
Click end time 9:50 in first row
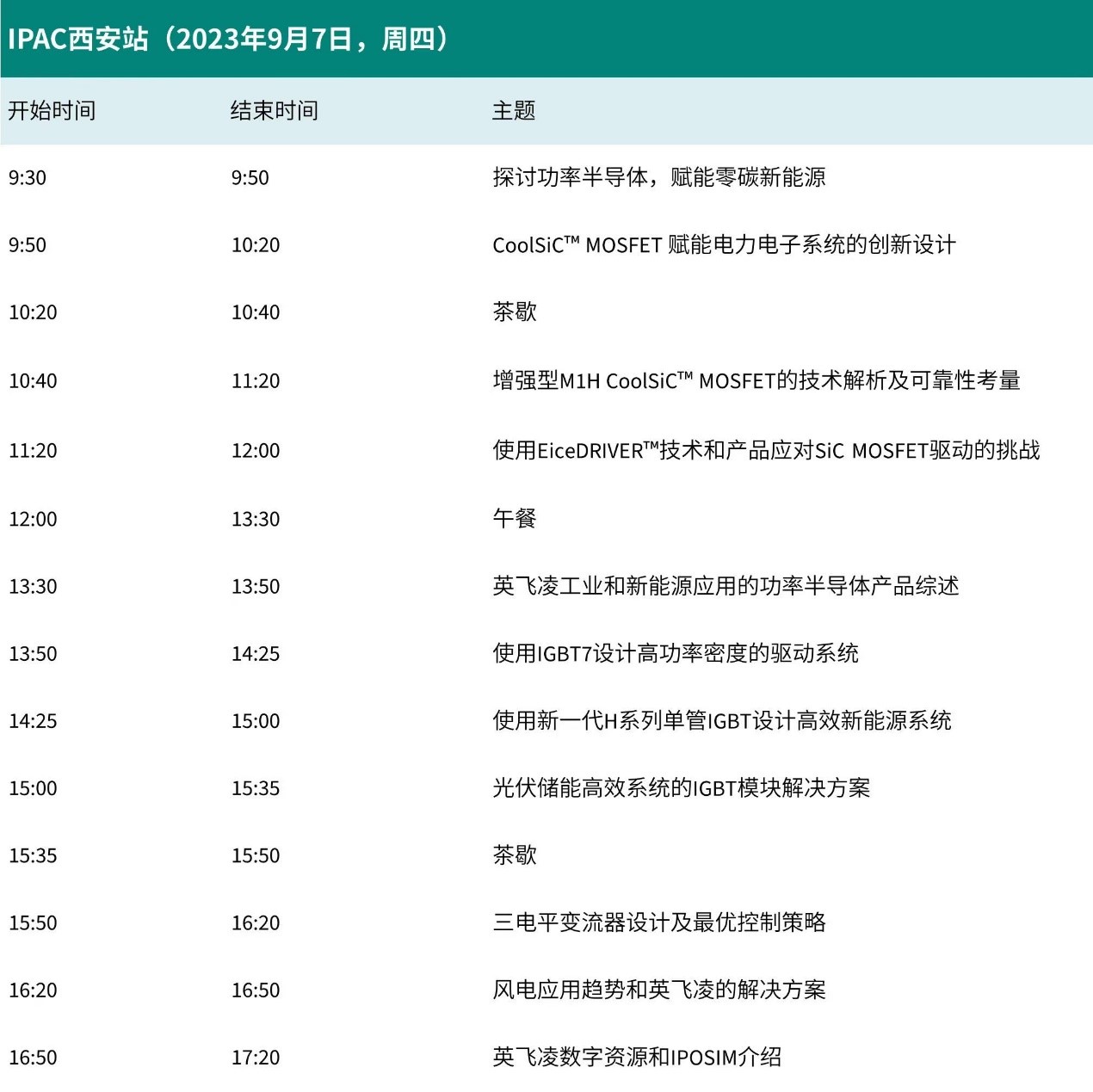click(x=250, y=178)
